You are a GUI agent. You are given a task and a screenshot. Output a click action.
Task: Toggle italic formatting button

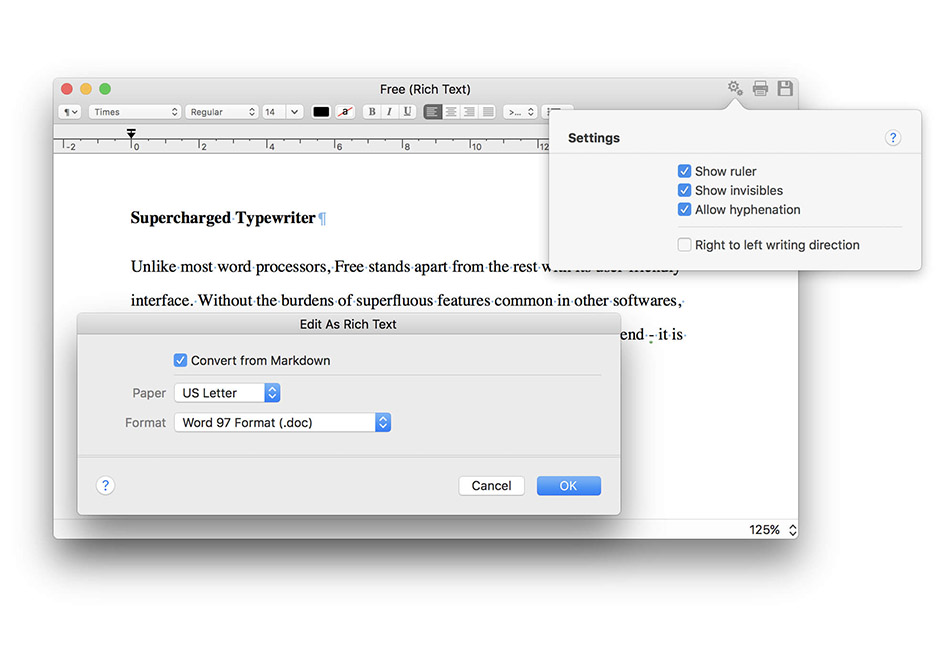(390, 112)
